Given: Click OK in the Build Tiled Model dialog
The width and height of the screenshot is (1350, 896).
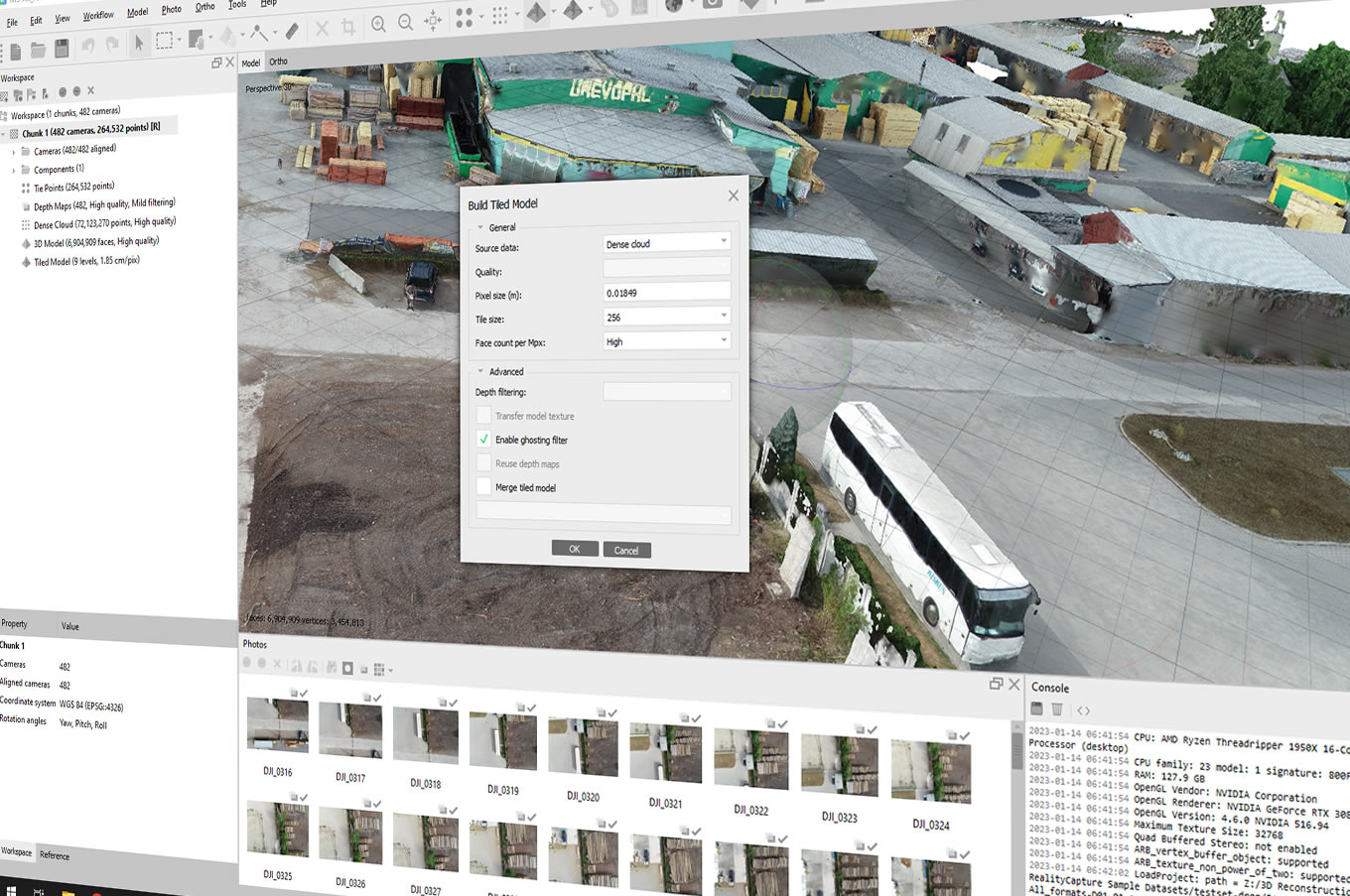Looking at the screenshot, I should (x=575, y=547).
